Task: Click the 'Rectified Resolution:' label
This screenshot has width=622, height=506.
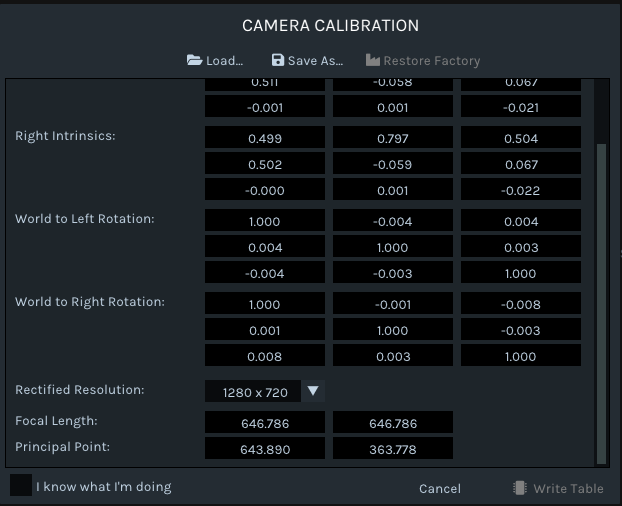Action: point(79,390)
